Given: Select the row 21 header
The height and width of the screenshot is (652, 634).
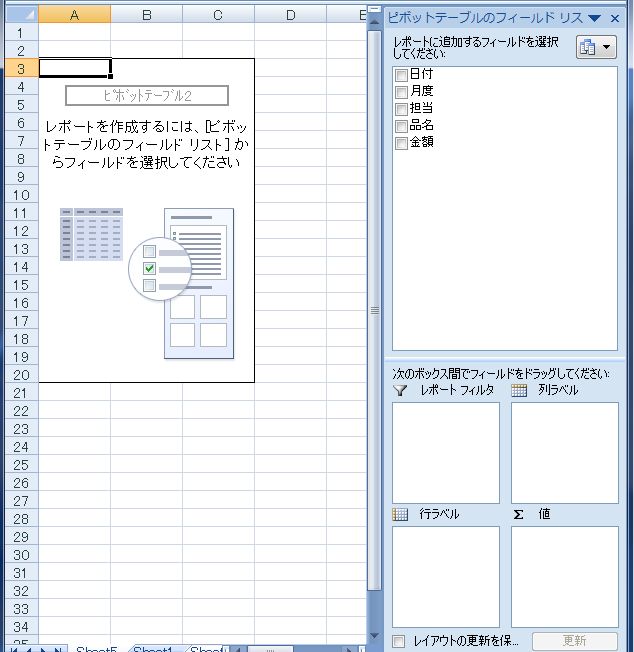Looking at the screenshot, I should [x=19, y=392].
